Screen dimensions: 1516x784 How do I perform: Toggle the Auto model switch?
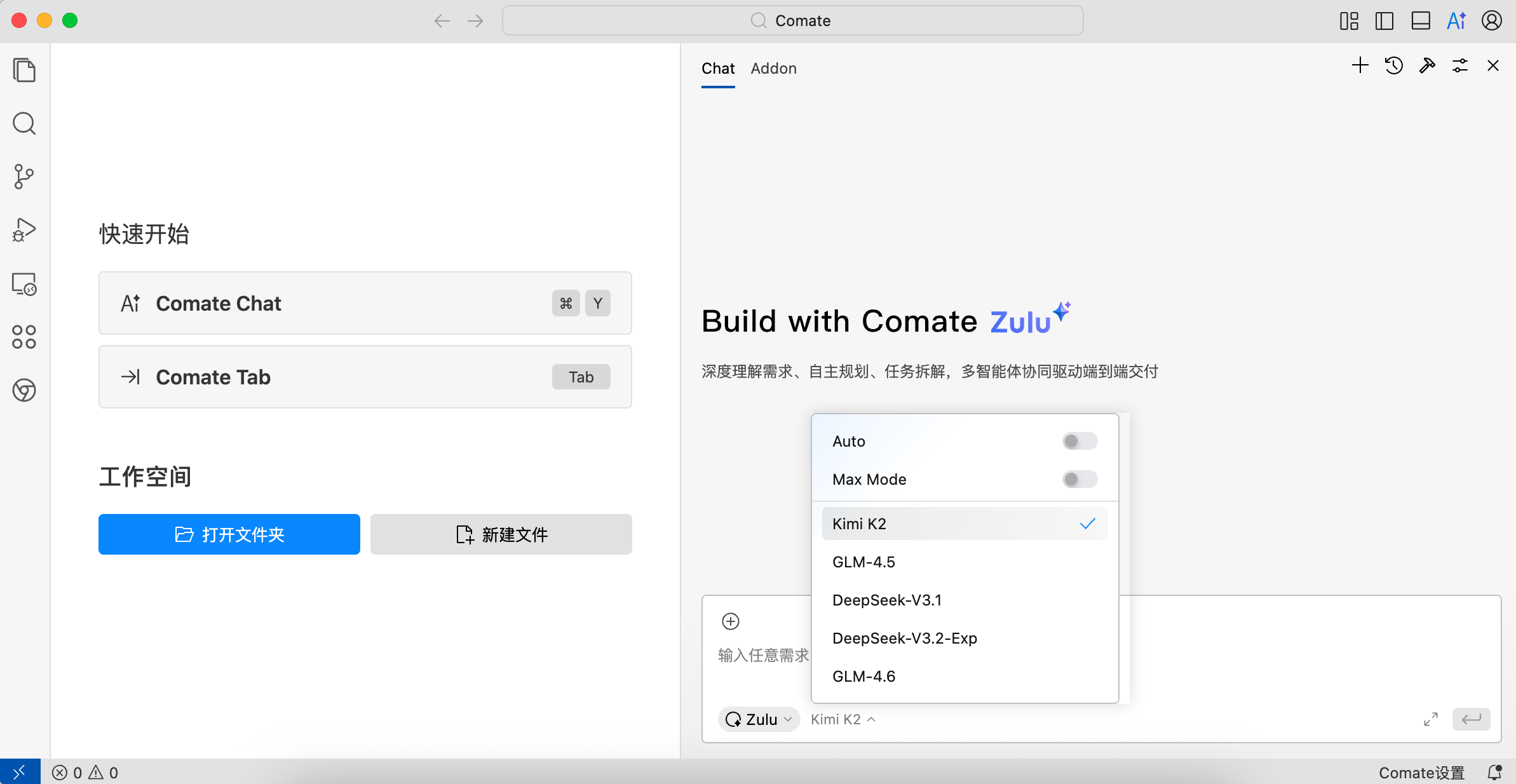1079,441
